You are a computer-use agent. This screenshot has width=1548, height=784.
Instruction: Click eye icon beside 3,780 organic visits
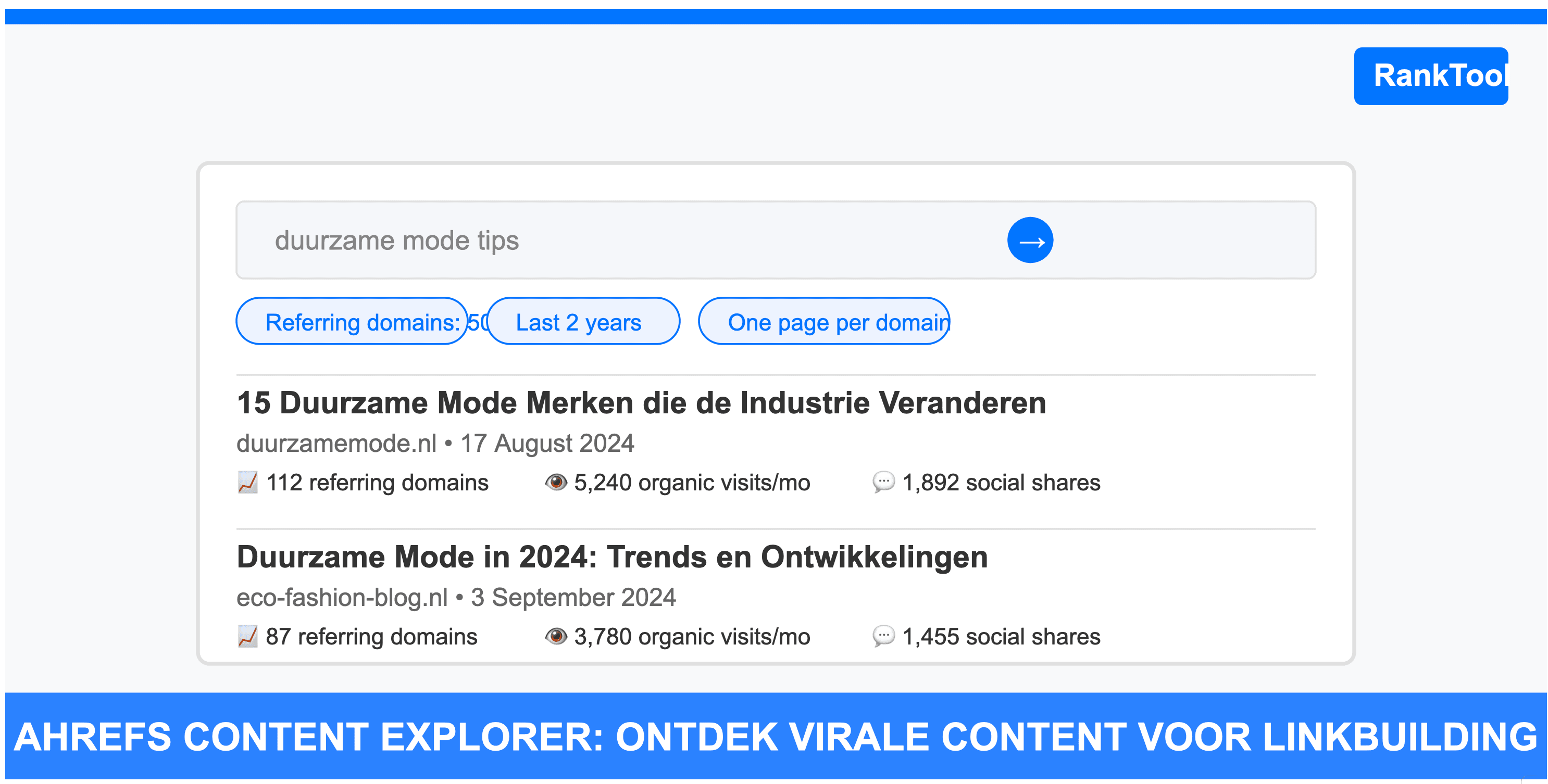(556, 636)
